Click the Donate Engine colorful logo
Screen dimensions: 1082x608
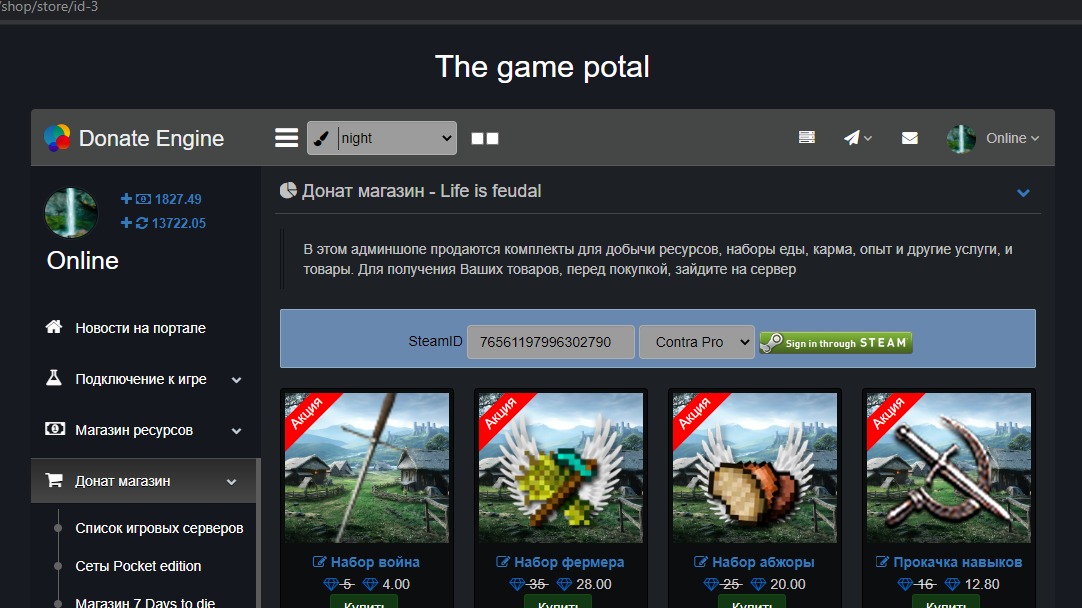(57, 138)
